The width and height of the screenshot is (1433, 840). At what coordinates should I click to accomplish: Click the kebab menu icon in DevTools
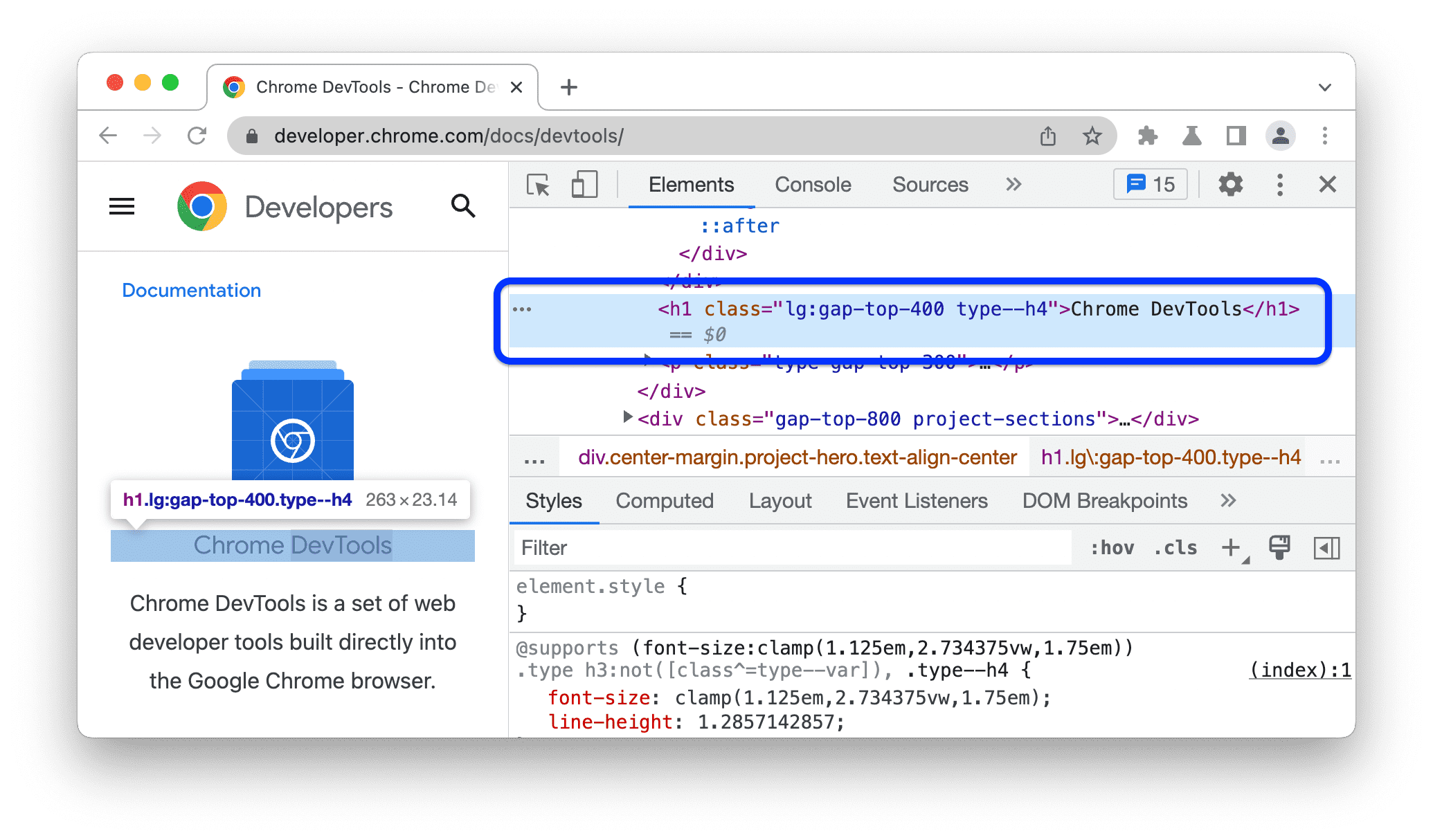coord(1281,185)
